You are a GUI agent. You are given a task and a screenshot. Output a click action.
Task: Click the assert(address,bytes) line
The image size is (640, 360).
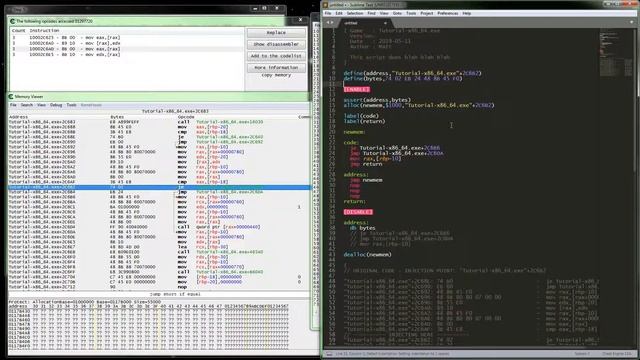[x=377, y=100]
